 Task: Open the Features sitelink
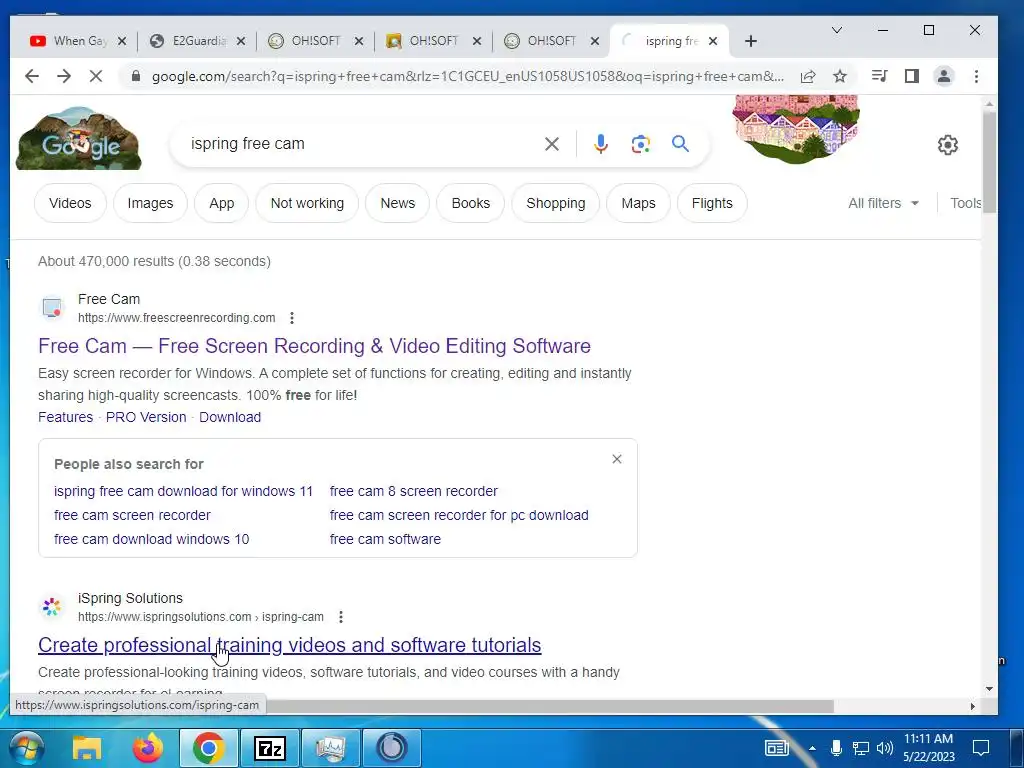coord(65,417)
